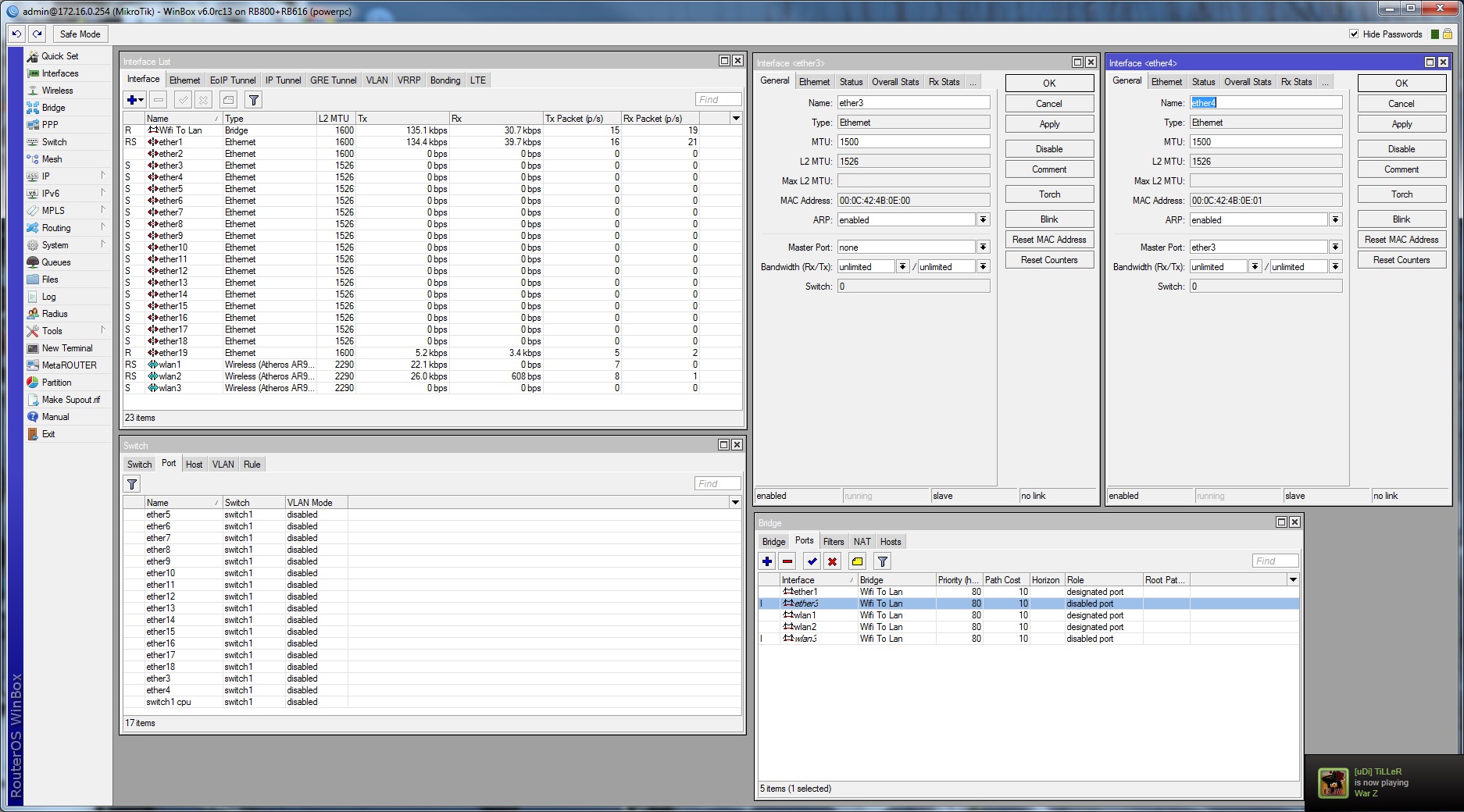Toggle Safe Mode button
Screen dimensions: 1464x812
coord(80,34)
